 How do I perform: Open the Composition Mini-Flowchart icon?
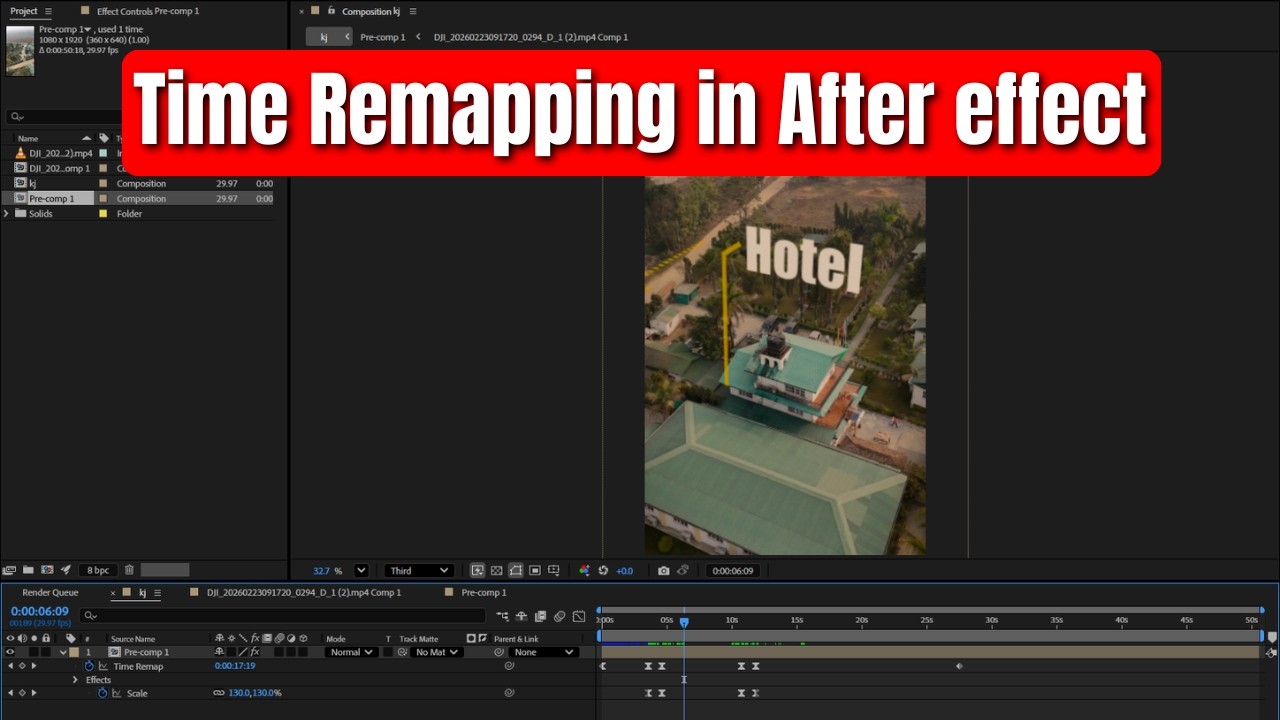pyautogui.click(x=502, y=616)
